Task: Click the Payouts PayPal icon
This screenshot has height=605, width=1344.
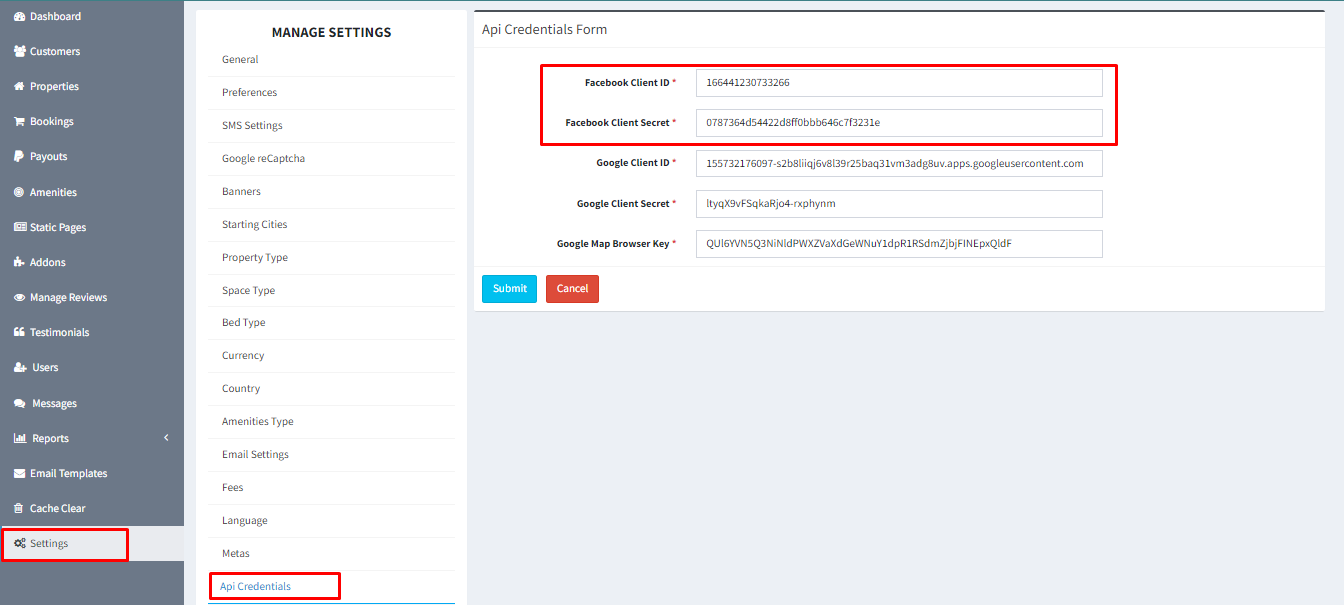Action: point(19,157)
